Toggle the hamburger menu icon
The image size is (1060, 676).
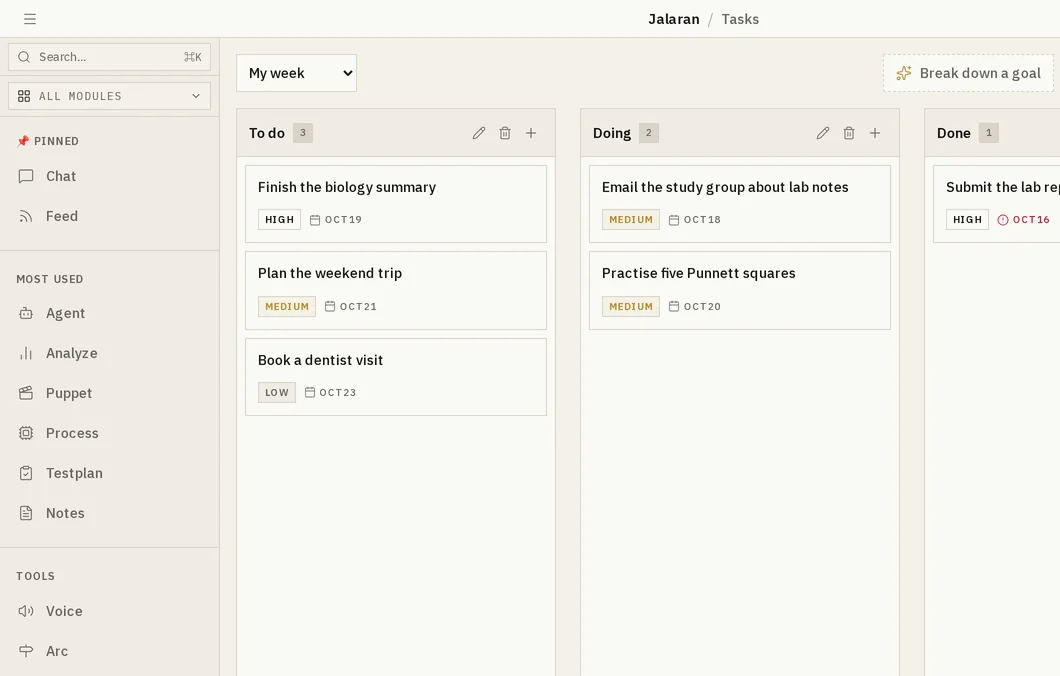30,19
